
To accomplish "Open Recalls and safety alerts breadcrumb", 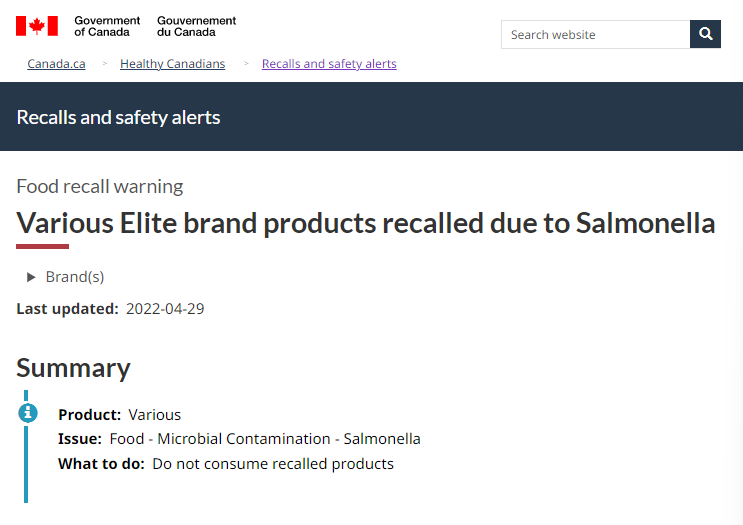I will [x=329, y=63].
